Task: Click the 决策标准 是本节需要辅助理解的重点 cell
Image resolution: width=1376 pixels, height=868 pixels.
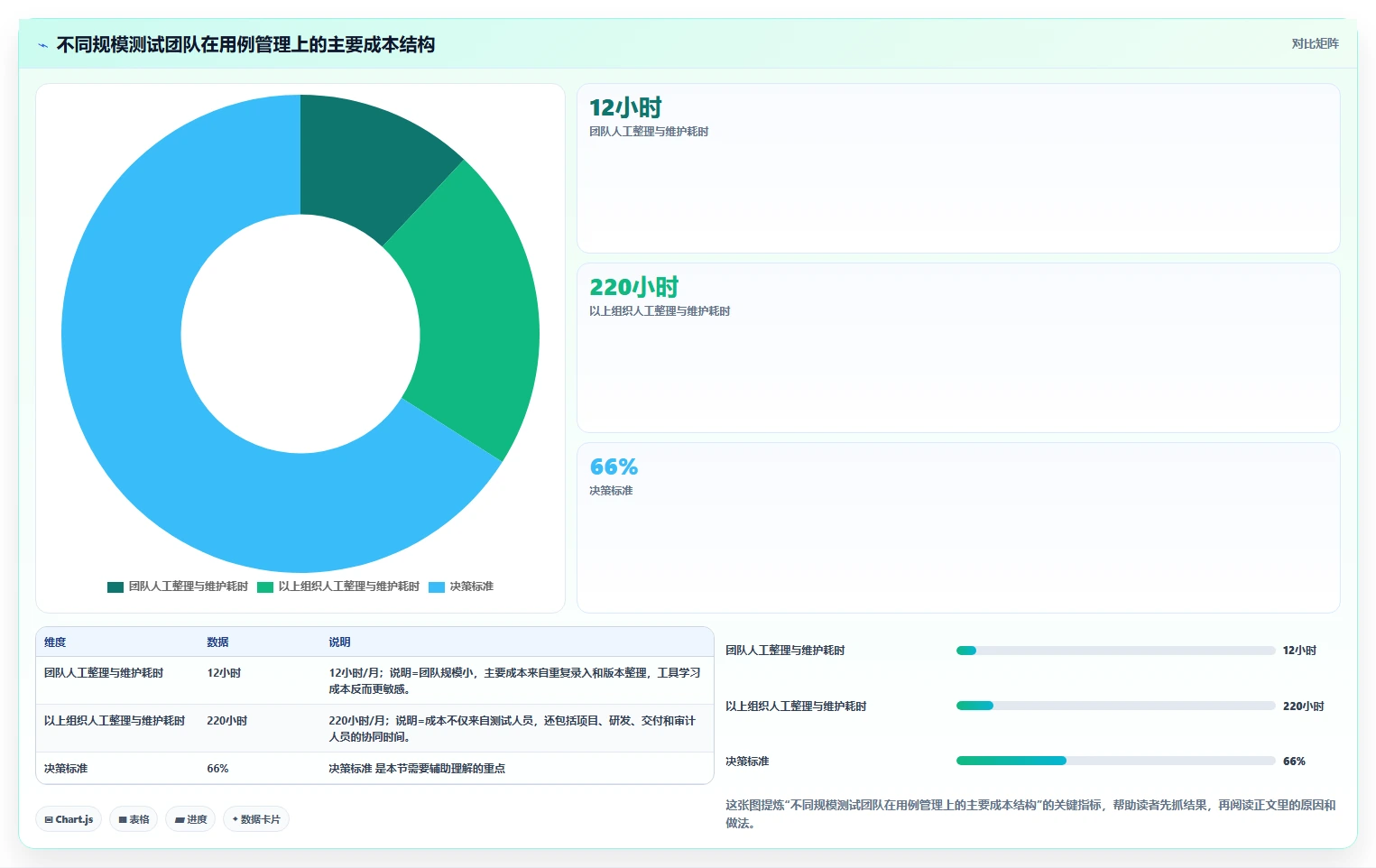Action: (417, 769)
